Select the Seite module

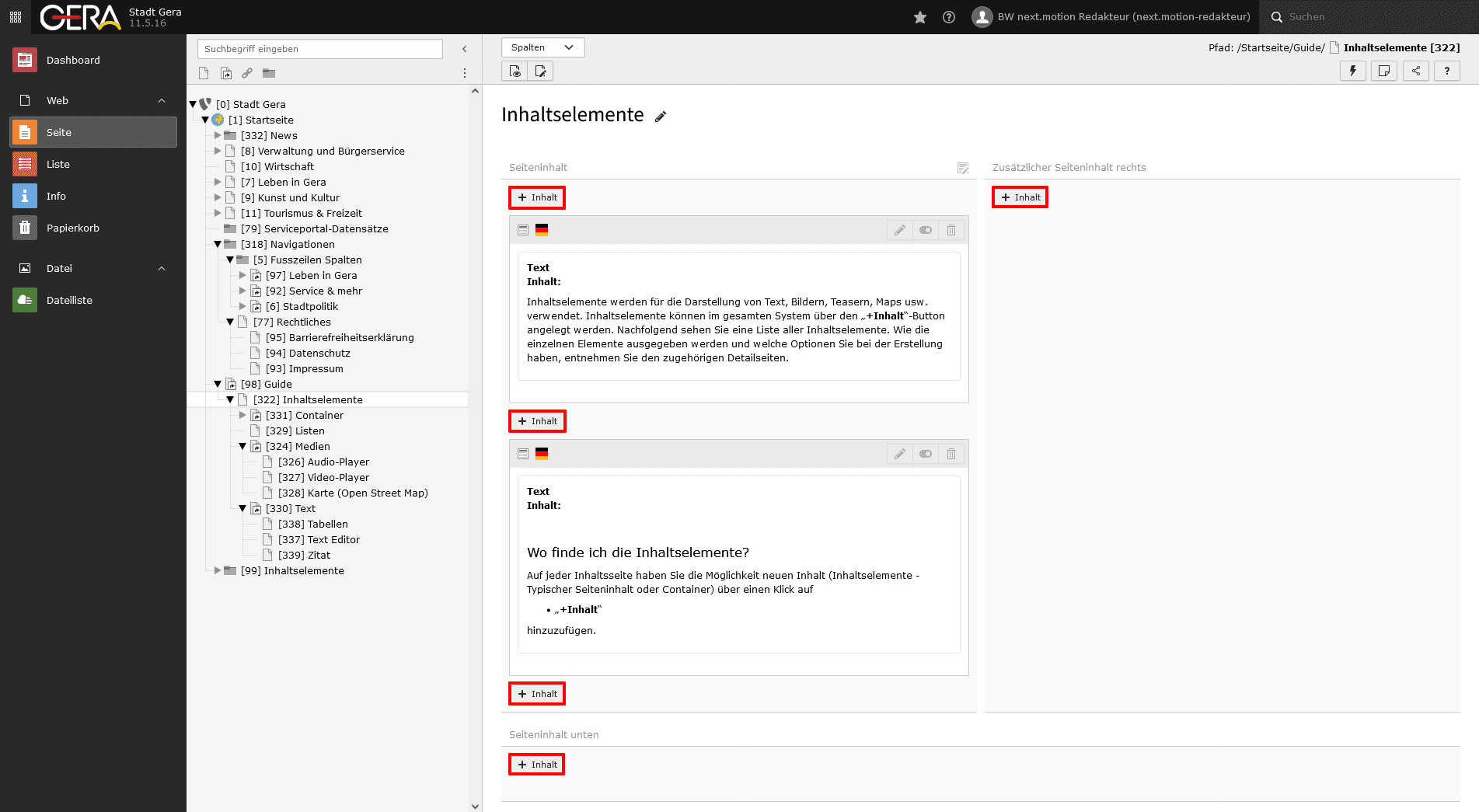[x=93, y=132]
